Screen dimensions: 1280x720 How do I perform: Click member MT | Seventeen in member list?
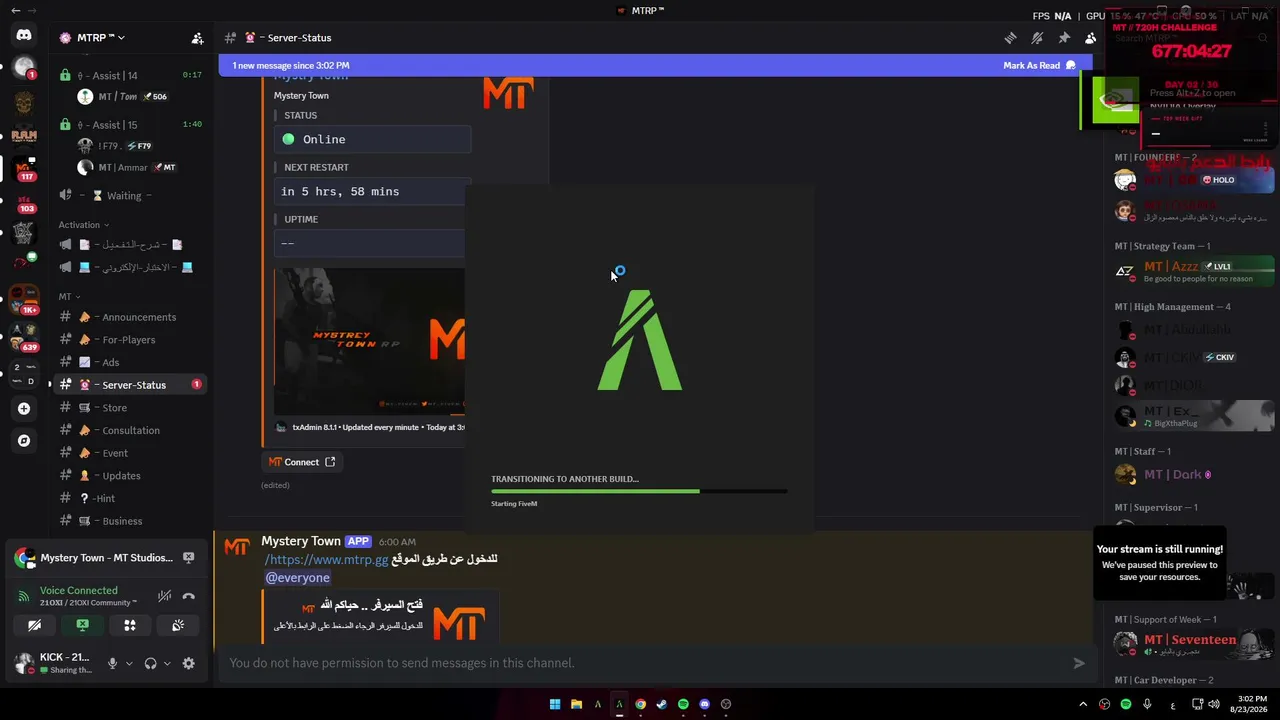coord(1195,643)
